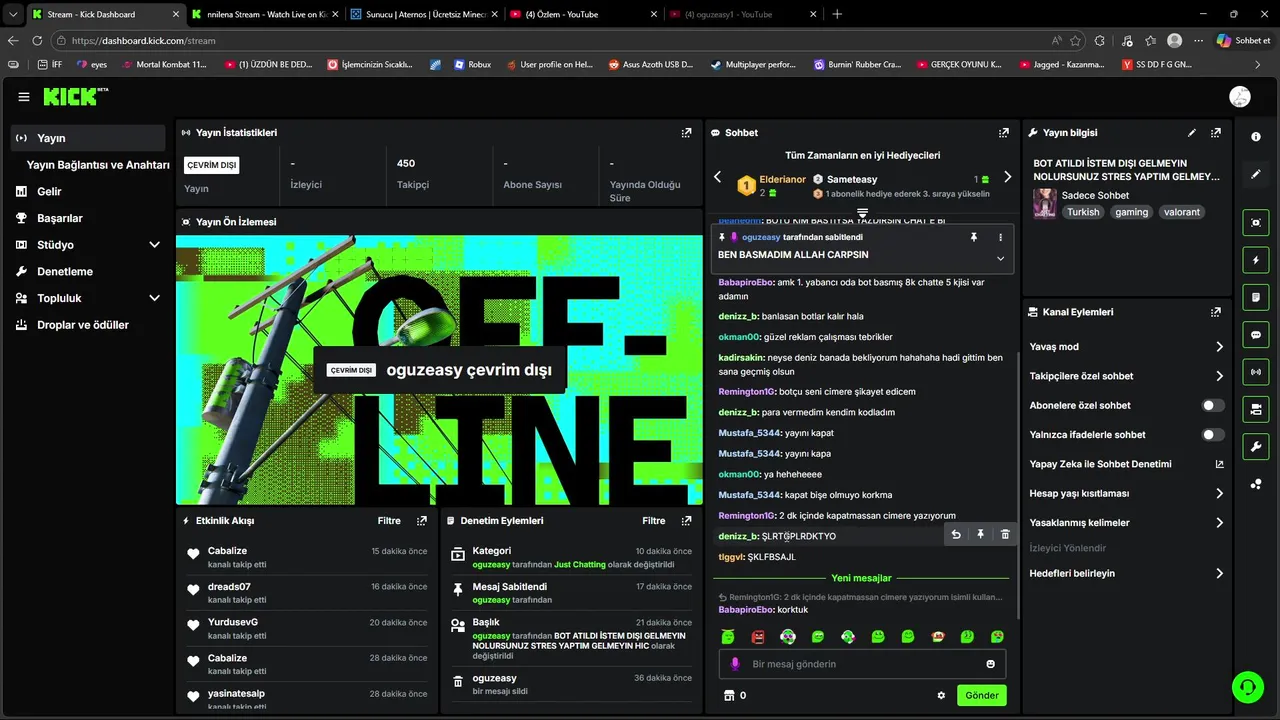Open Hesap yaşı kısıtlaması options
This screenshot has width=1280, height=720.
point(1126,493)
